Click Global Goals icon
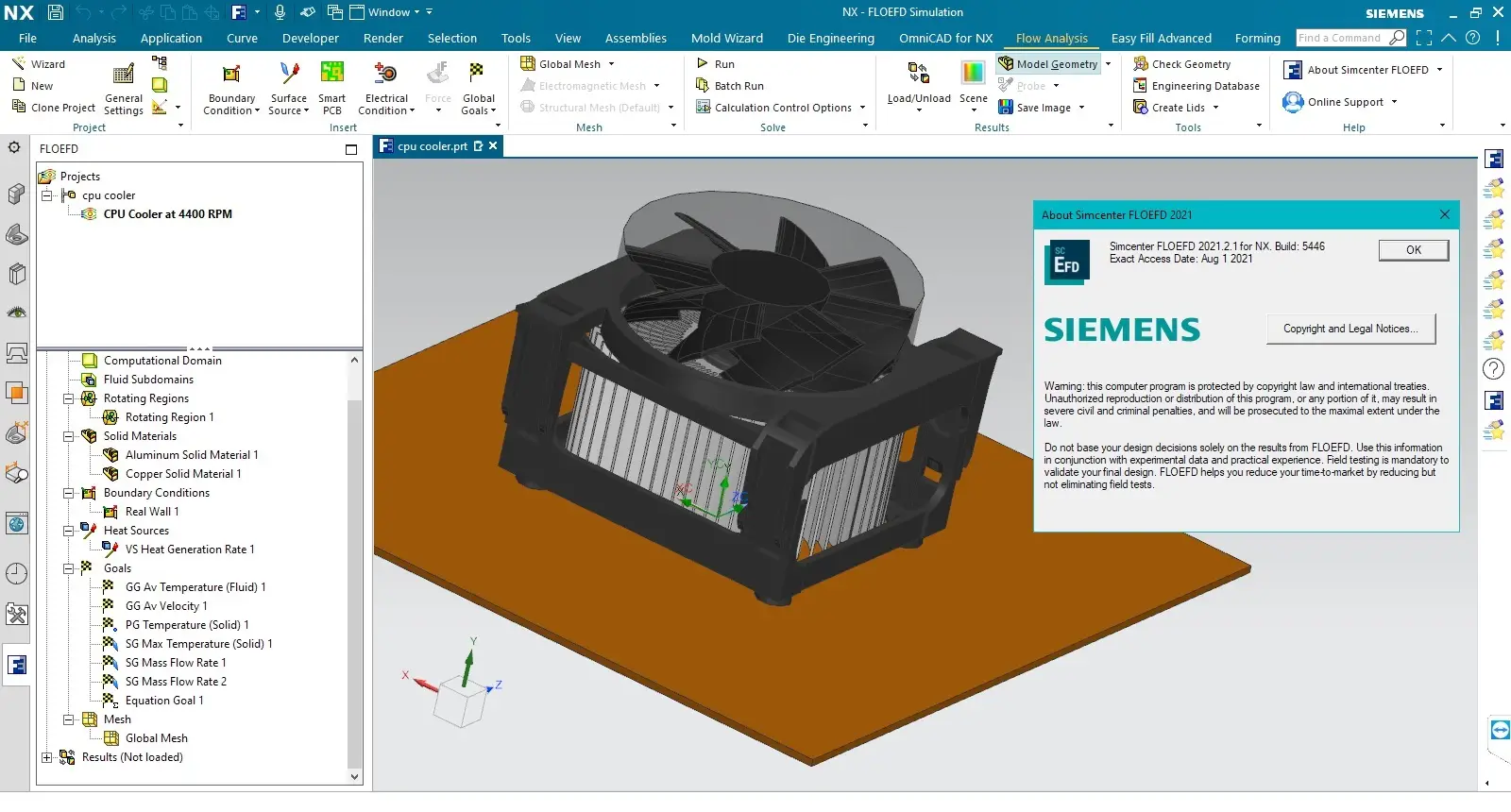The height and width of the screenshot is (812, 1511). coord(478,73)
